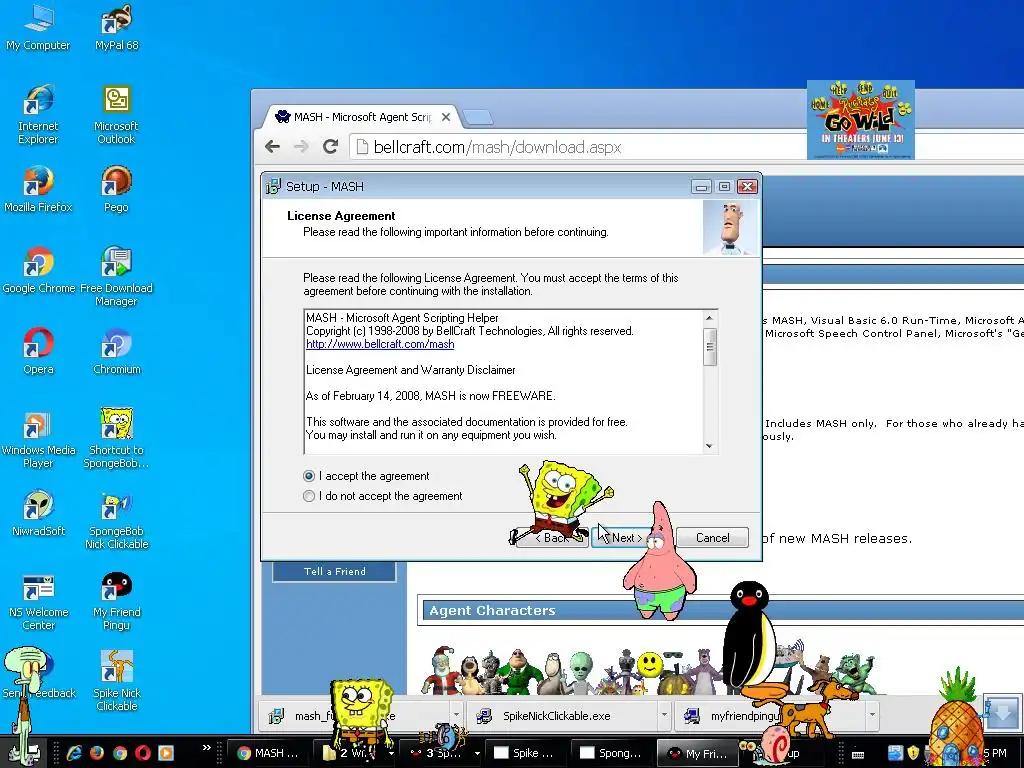Expand mash download item options arrow
The image size is (1024, 768).
click(x=456, y=716)
